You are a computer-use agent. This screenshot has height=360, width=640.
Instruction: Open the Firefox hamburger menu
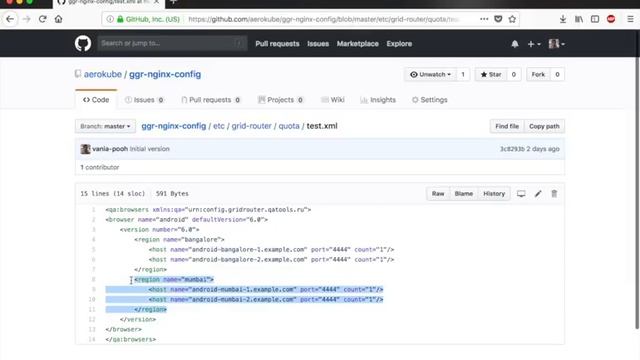tap(630, 19)
